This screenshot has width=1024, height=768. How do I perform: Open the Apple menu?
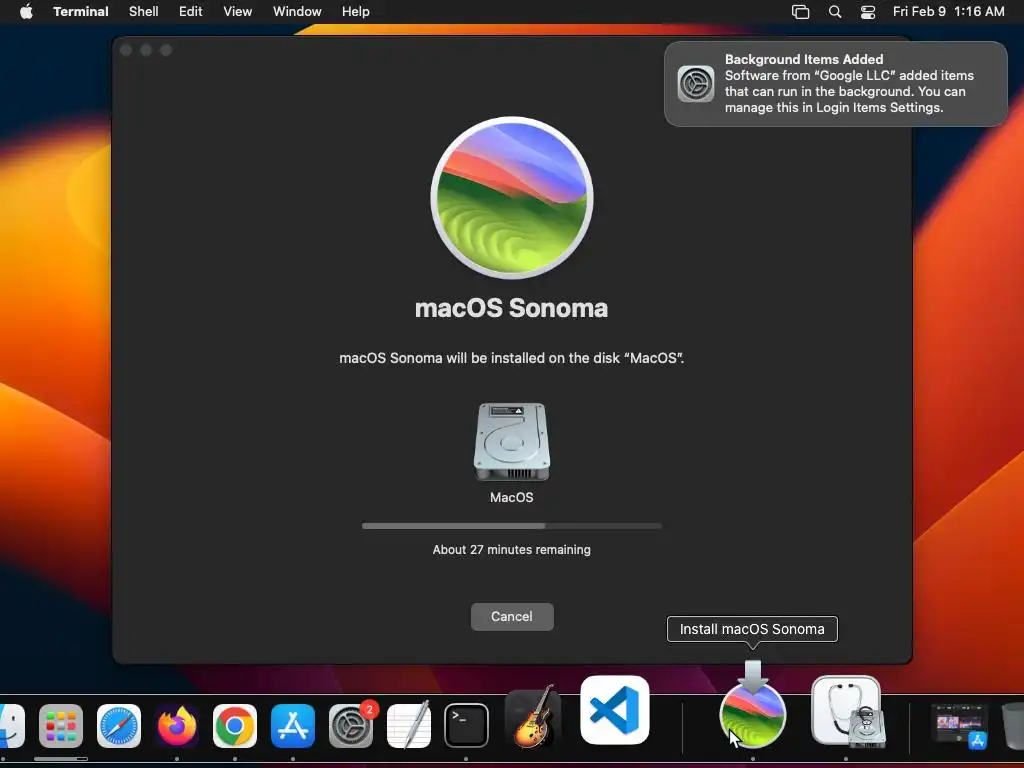(x=26, y=11)
